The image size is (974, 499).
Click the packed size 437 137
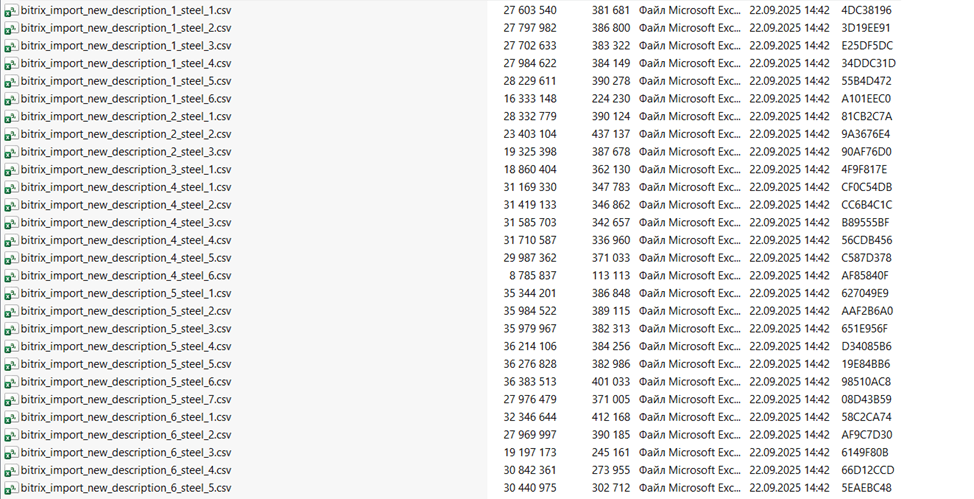(x=610, y=134)
